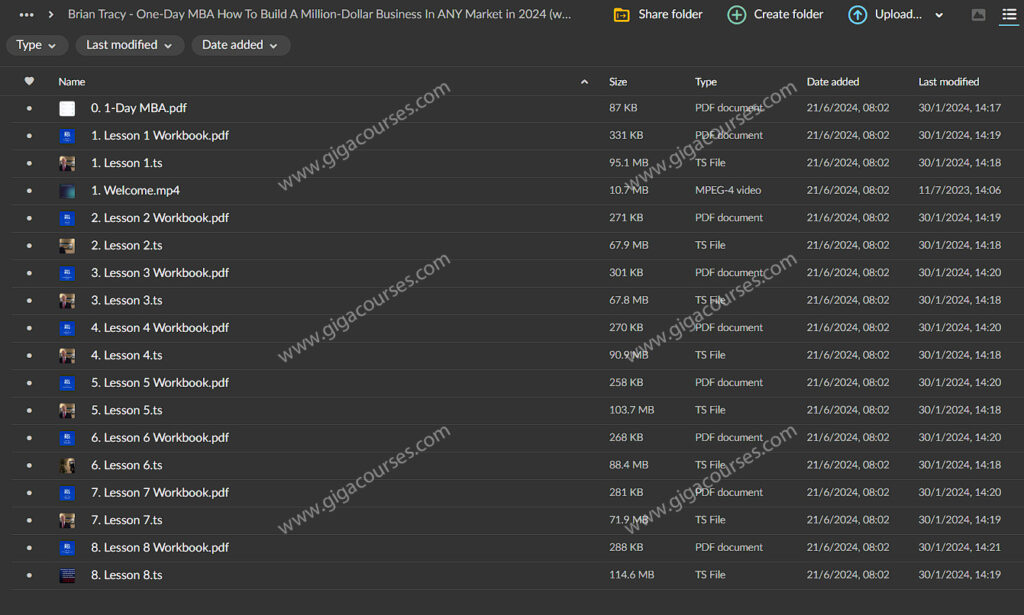Image resolution: width=1024 pixels, height=615 pixels.
Task: Sort by the Name column header
Action: point(72,82)
